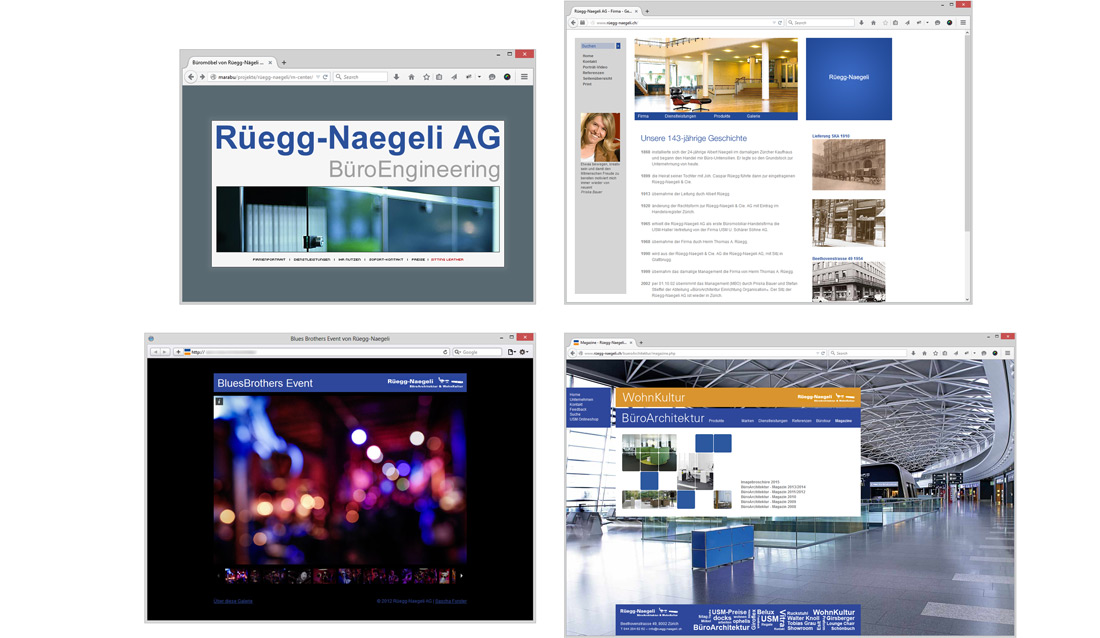This screenshot has height=638, width=1100.
Task: Open the toolbar dropdown arrow in Büromöbel window
Action: (479, 77)
